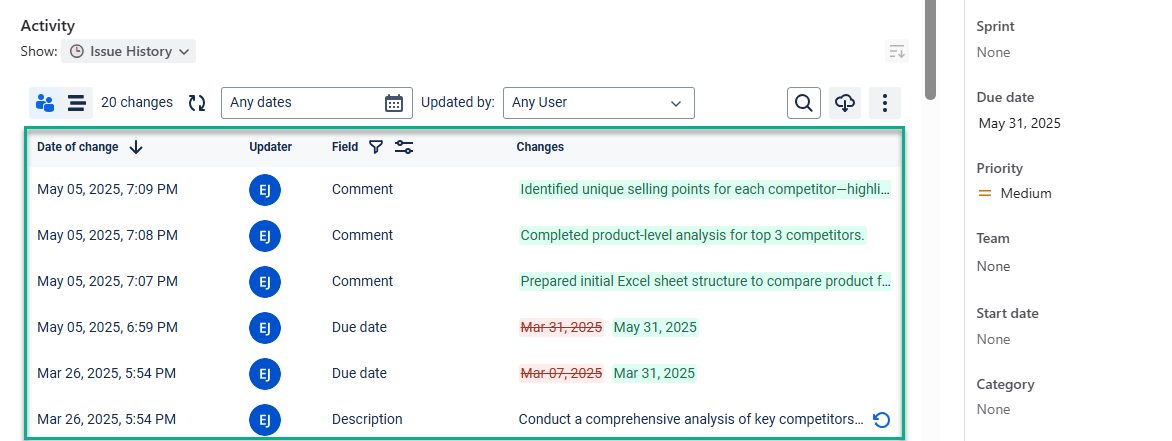
Task: Switch to grouped-by-user view icon
Action: 45,102
